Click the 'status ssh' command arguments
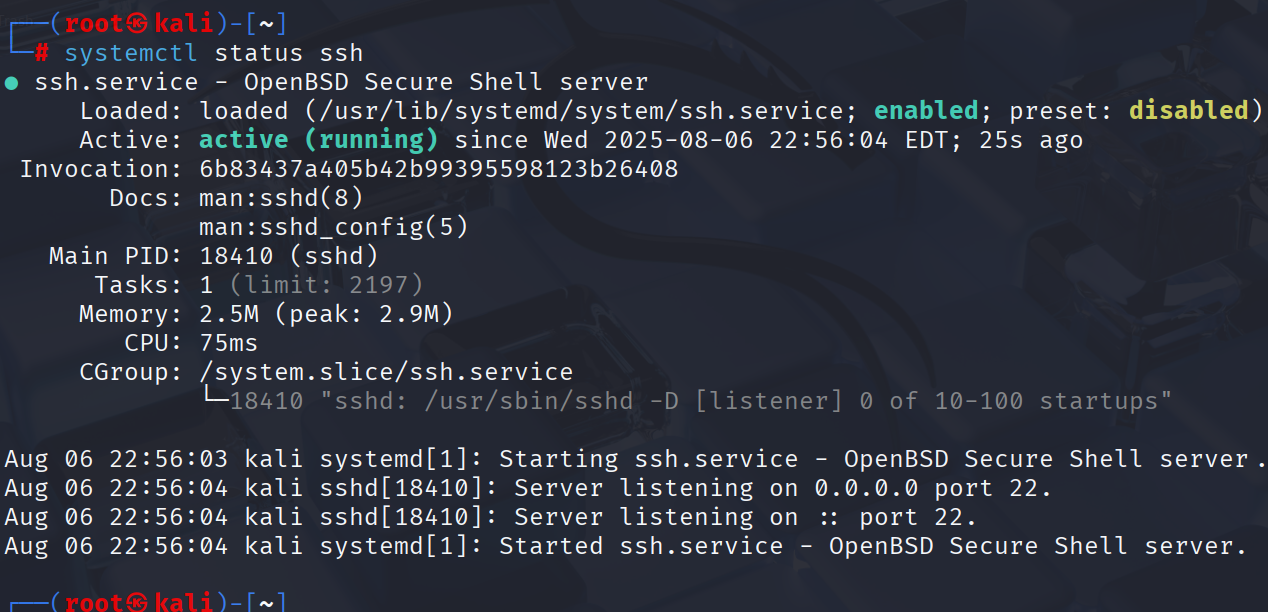Screen dimensions: 1268x612 click(289, 53)
